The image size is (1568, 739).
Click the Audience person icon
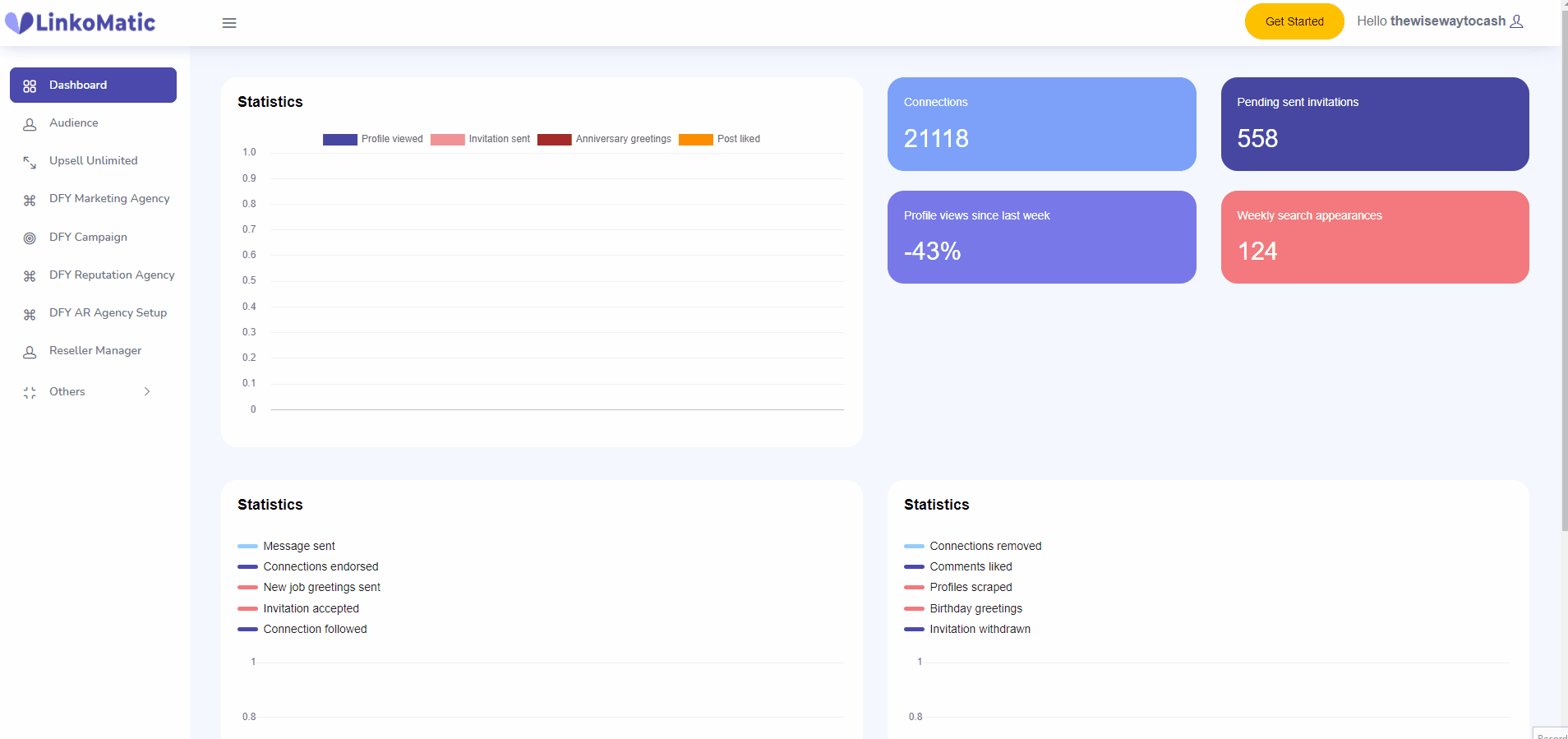pyautogui.click(x=30, y=124)
